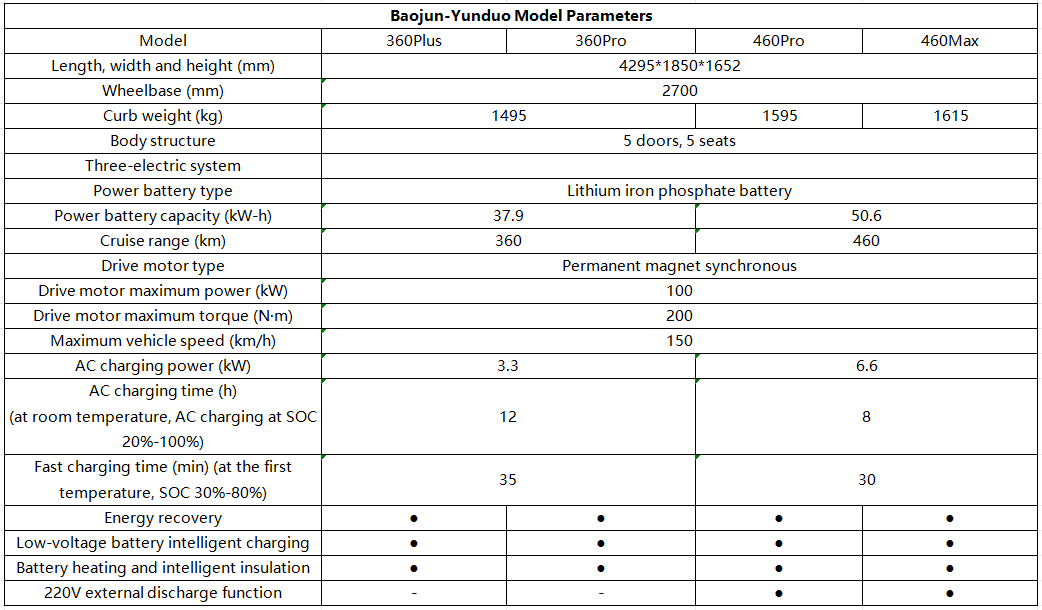Select 'Permanent magnet synchronous' cell

pyautogui.click(x=679, y=266)
